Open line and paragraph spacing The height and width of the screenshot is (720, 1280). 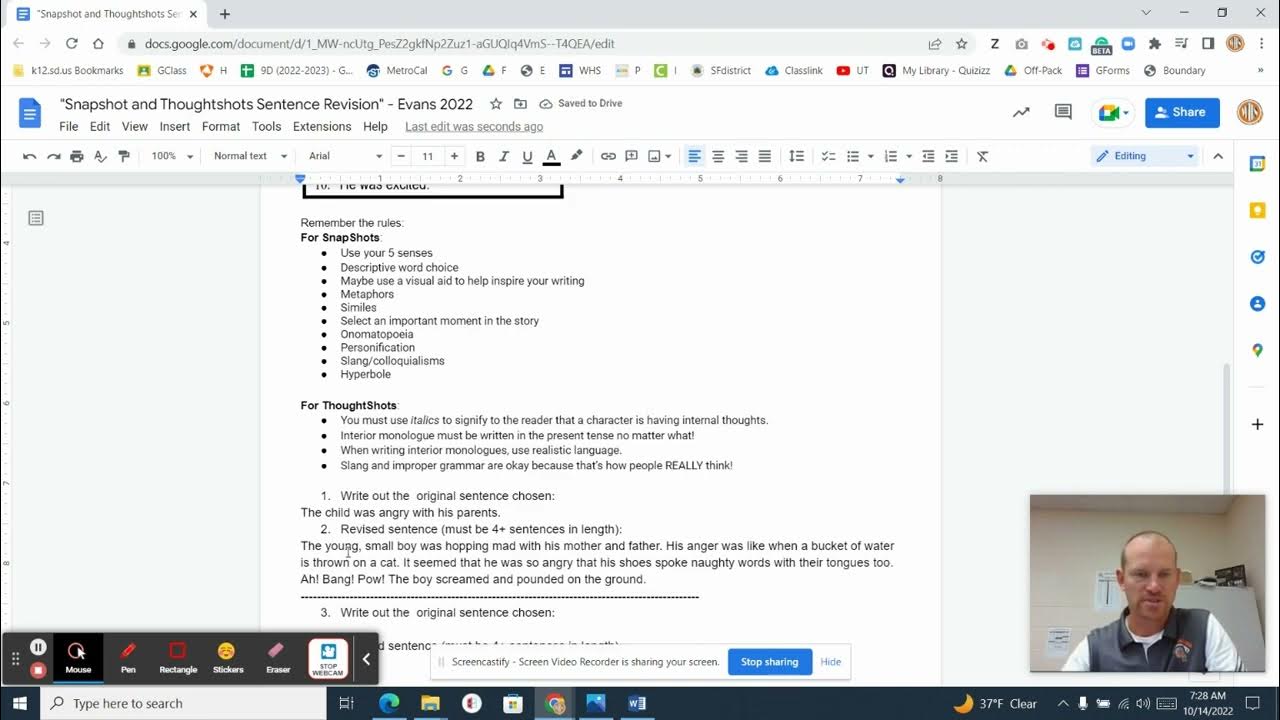[797, 156]
